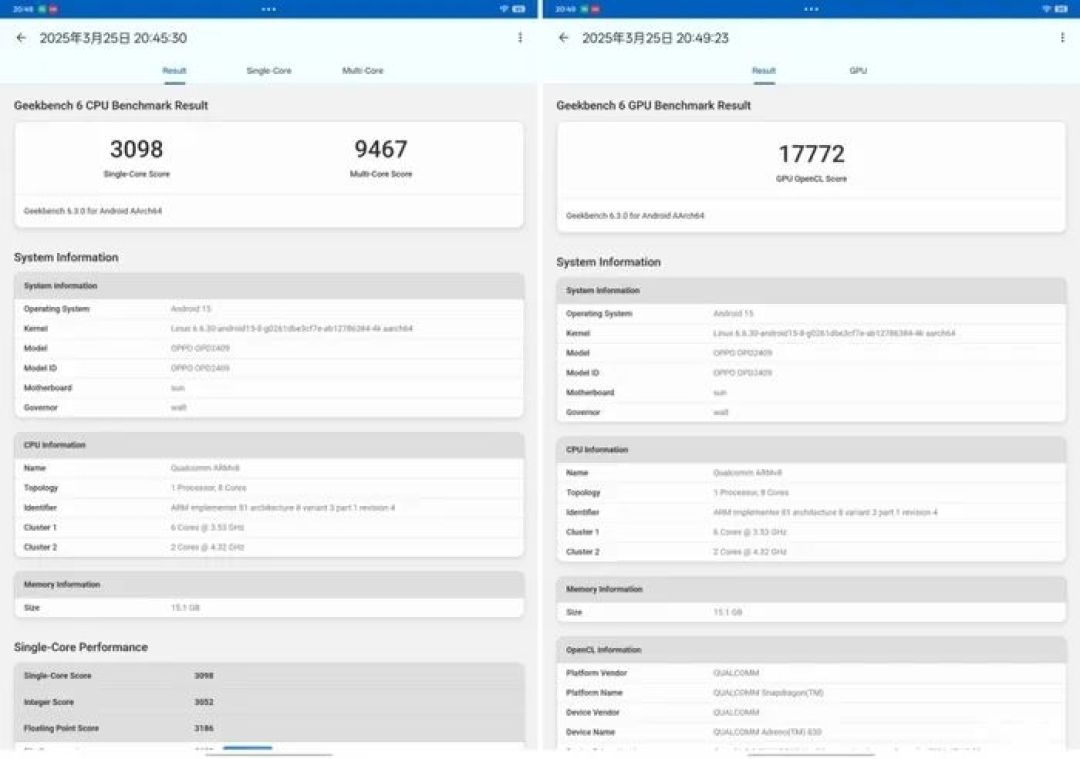Tap Memory Information section header on GPU screen

point(811,590)
